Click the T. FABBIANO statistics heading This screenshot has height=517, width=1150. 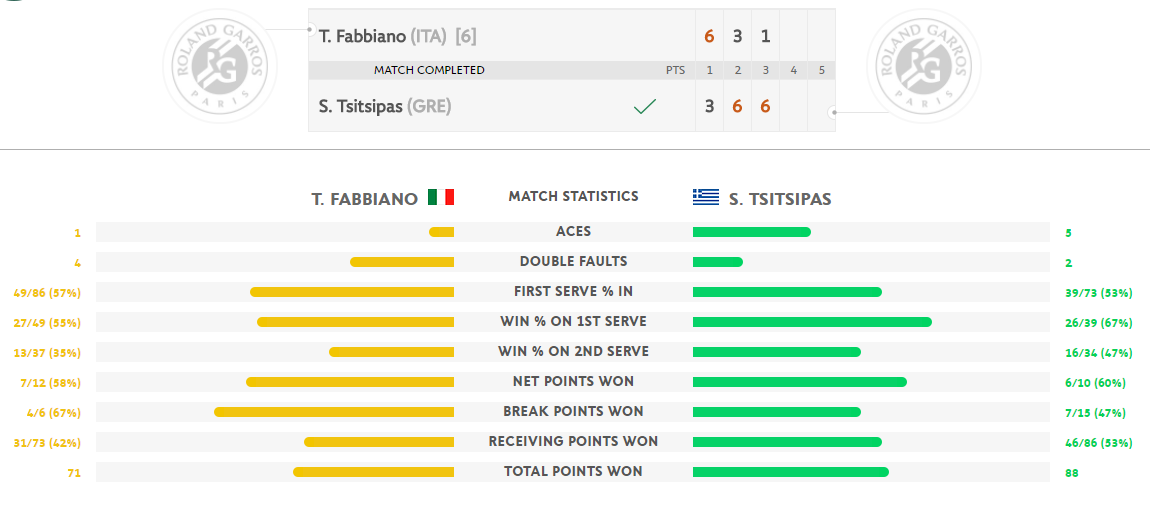365,199
